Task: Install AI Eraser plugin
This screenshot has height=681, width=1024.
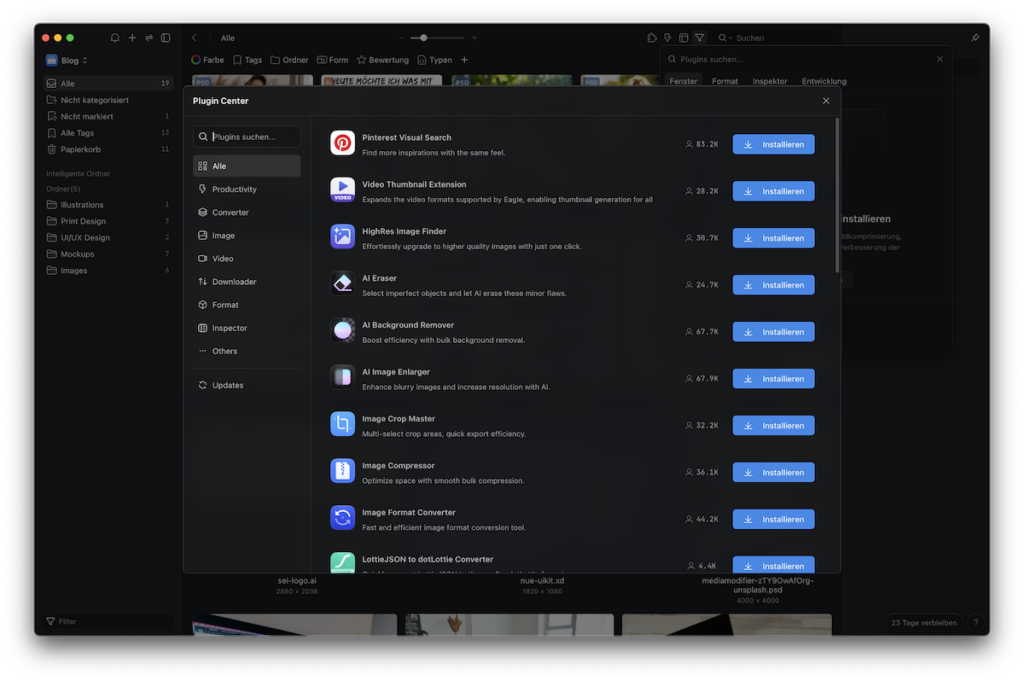Action: click(773, 285)
